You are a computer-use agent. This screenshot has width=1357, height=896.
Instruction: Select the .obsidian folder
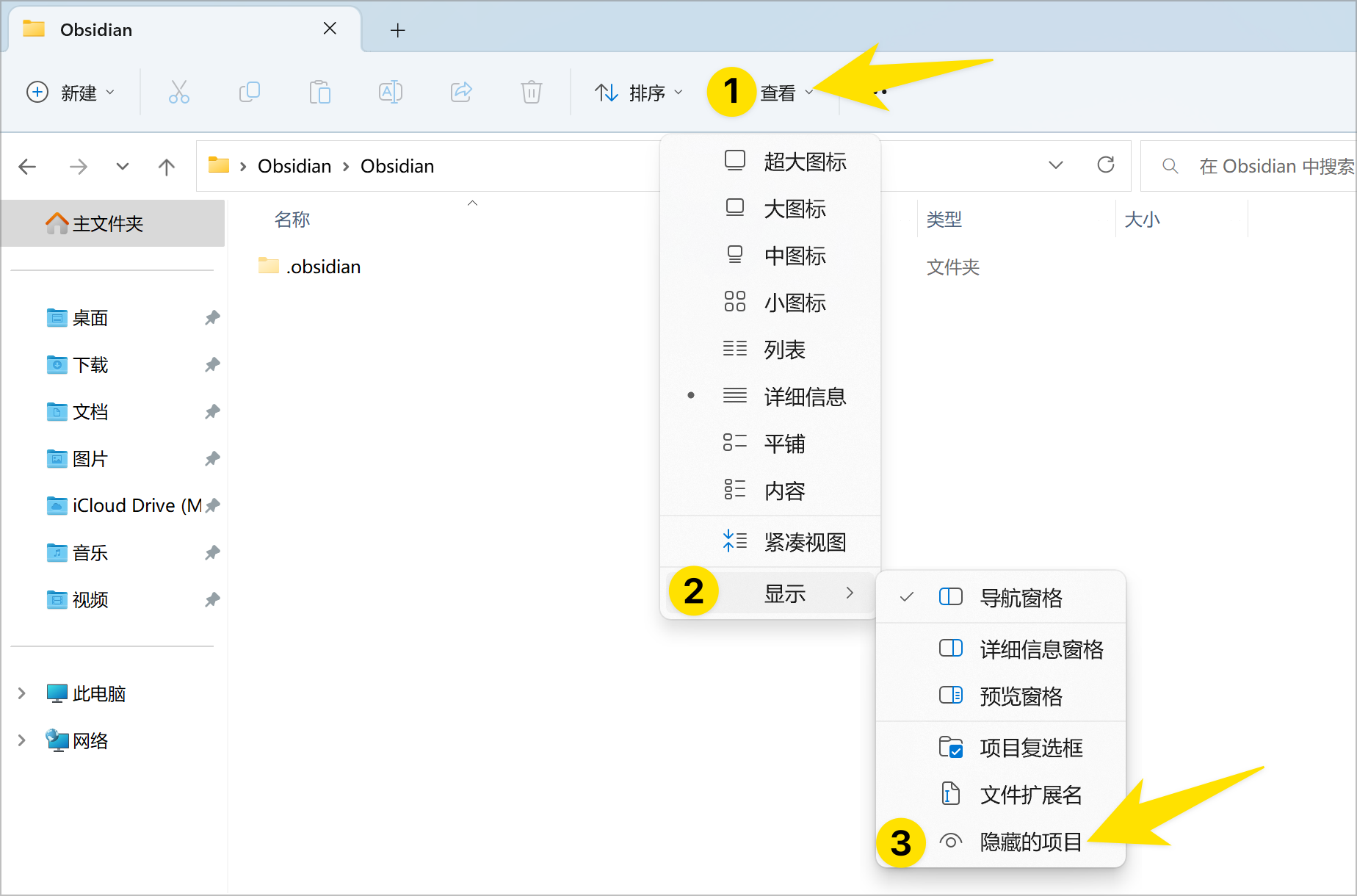tap(309, 267)
